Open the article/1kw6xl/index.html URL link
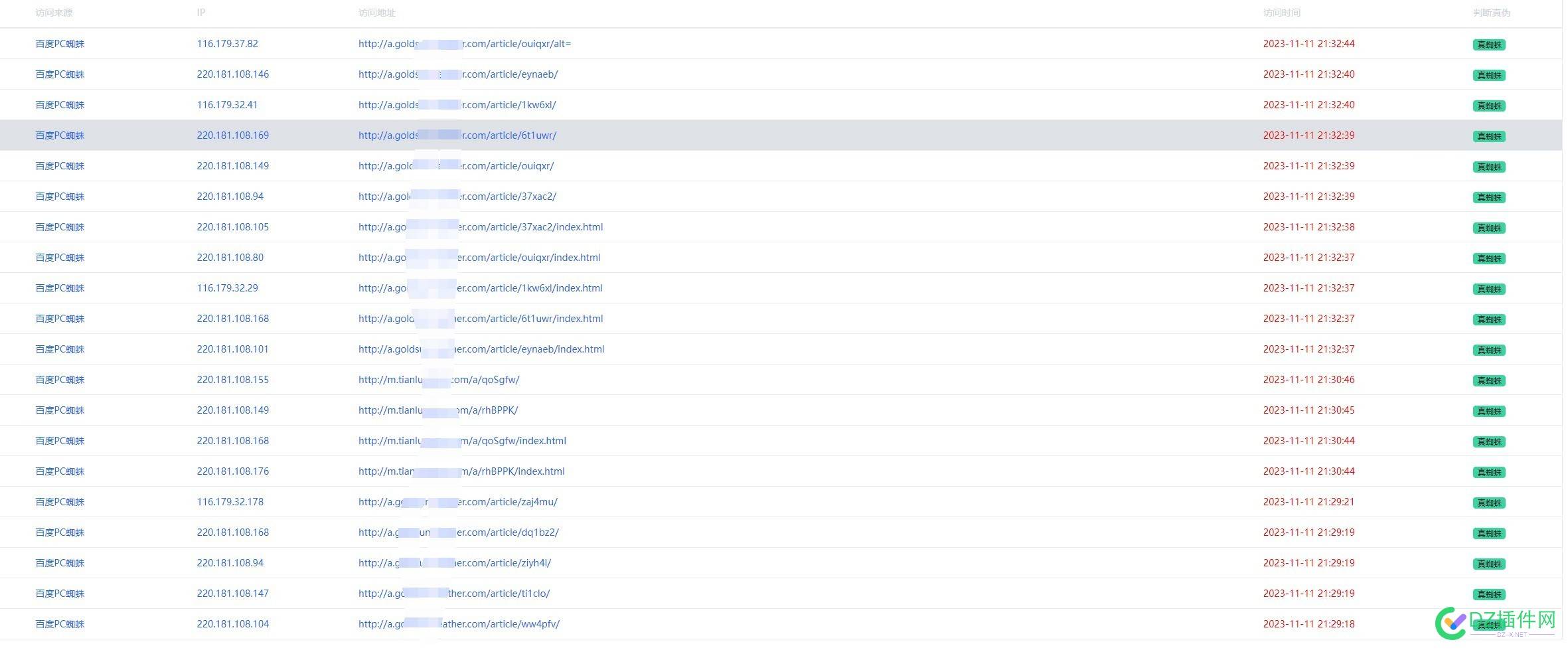This screenshot has width=1568, height=650. coord(481,288)
